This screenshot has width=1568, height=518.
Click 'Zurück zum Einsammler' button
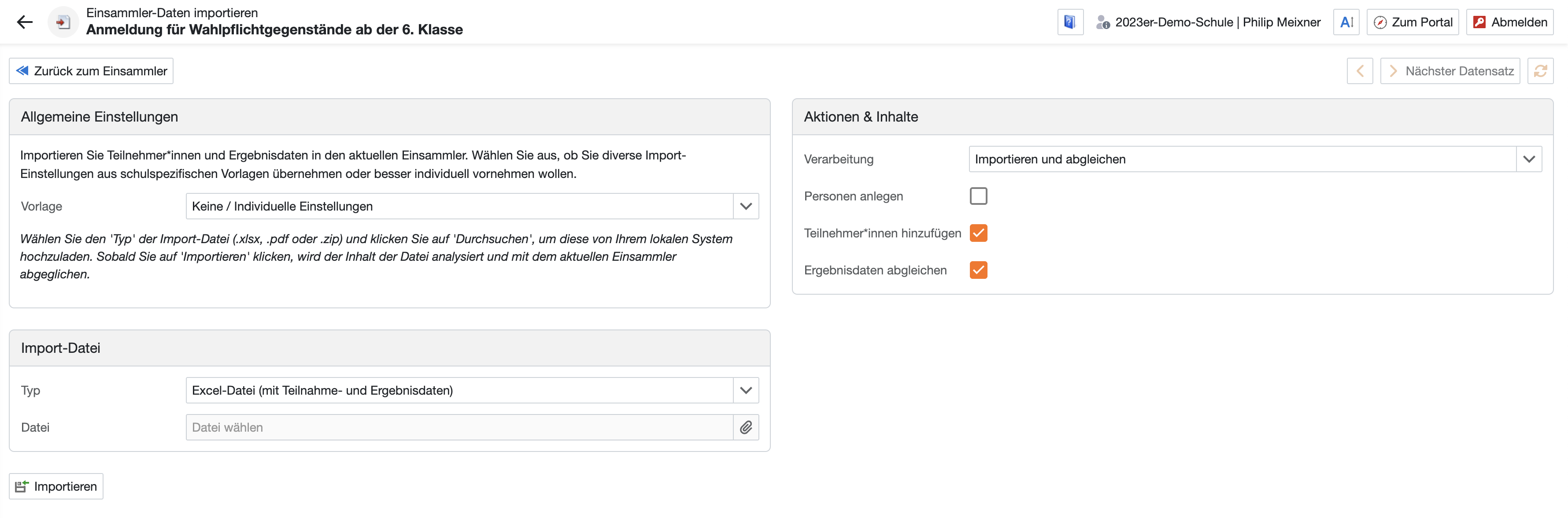[x=91, y=71]
